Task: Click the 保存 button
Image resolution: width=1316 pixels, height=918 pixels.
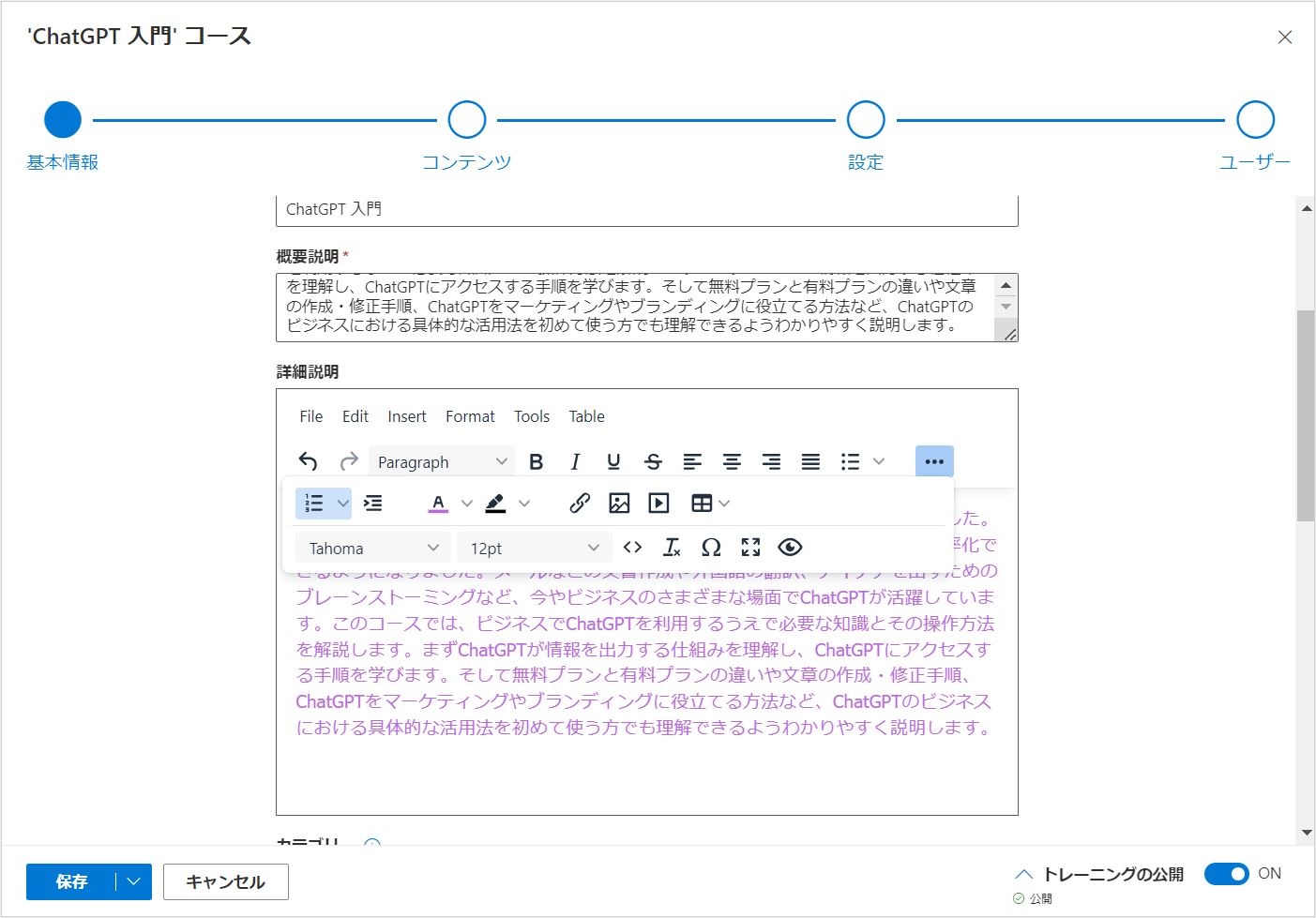Action: point(71,881)
